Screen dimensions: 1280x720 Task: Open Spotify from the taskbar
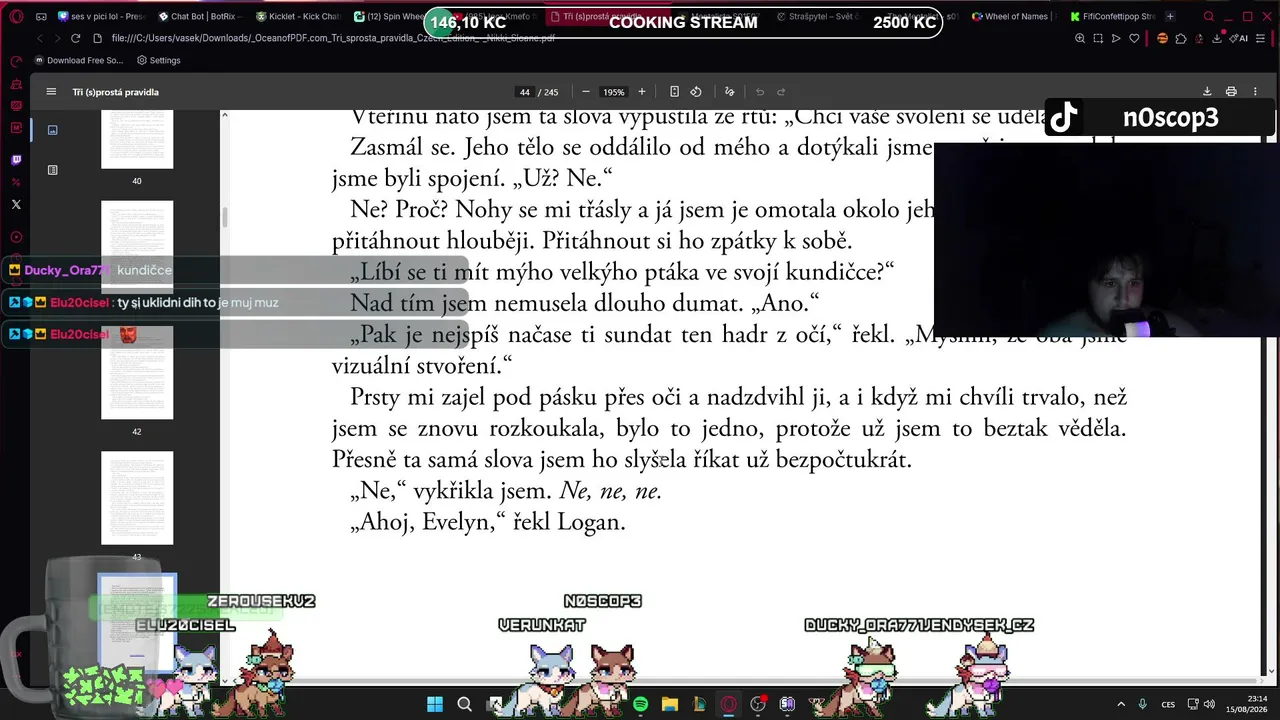(x=640, y=704)
